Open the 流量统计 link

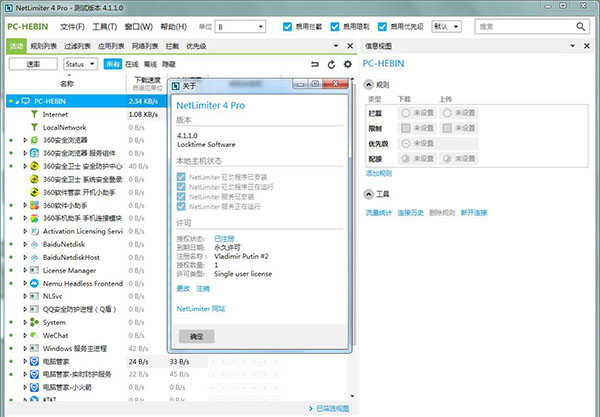click(x=379, y=213)
